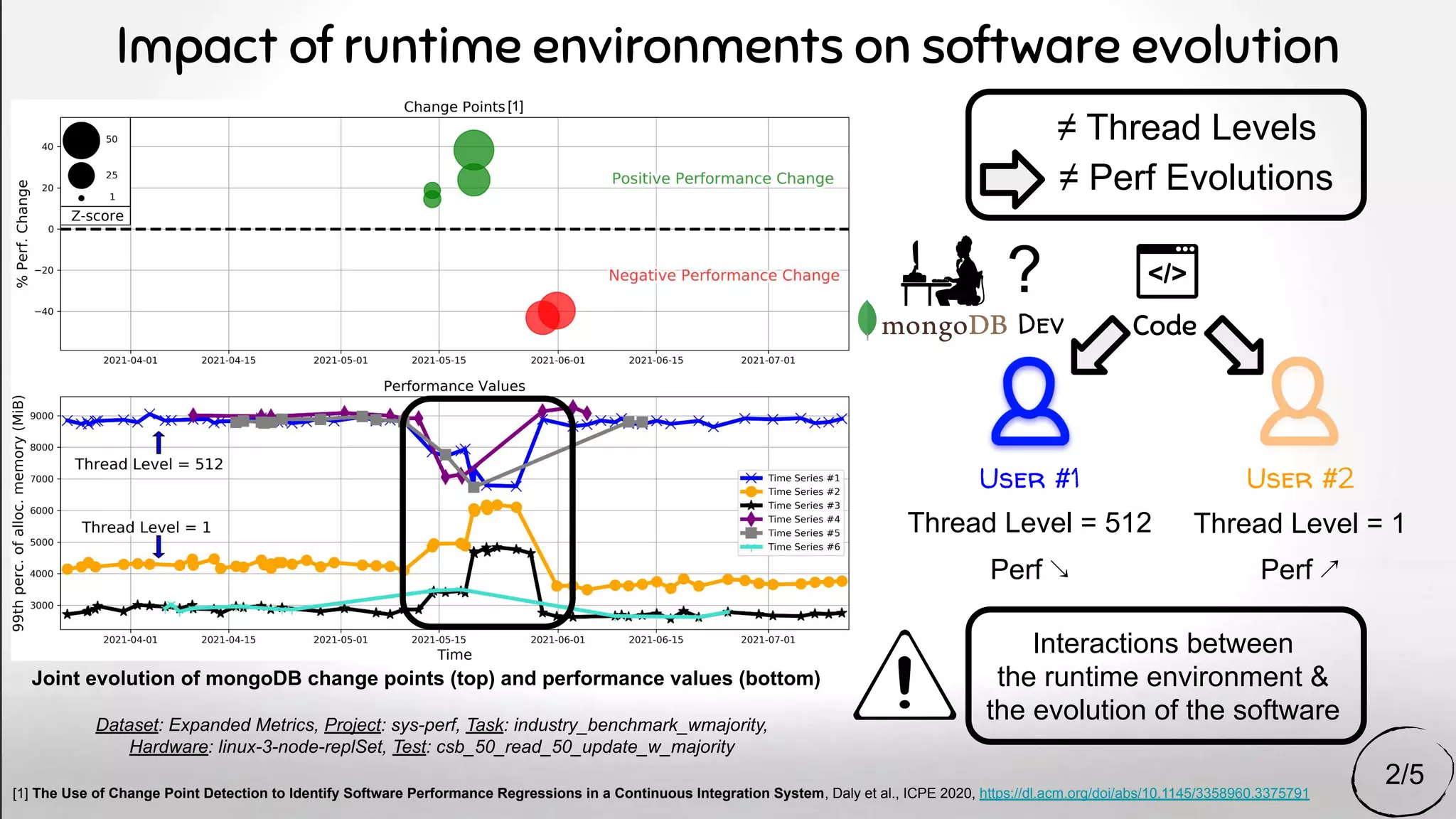Open the ACM doi hyperlink in footnote

1143,793
